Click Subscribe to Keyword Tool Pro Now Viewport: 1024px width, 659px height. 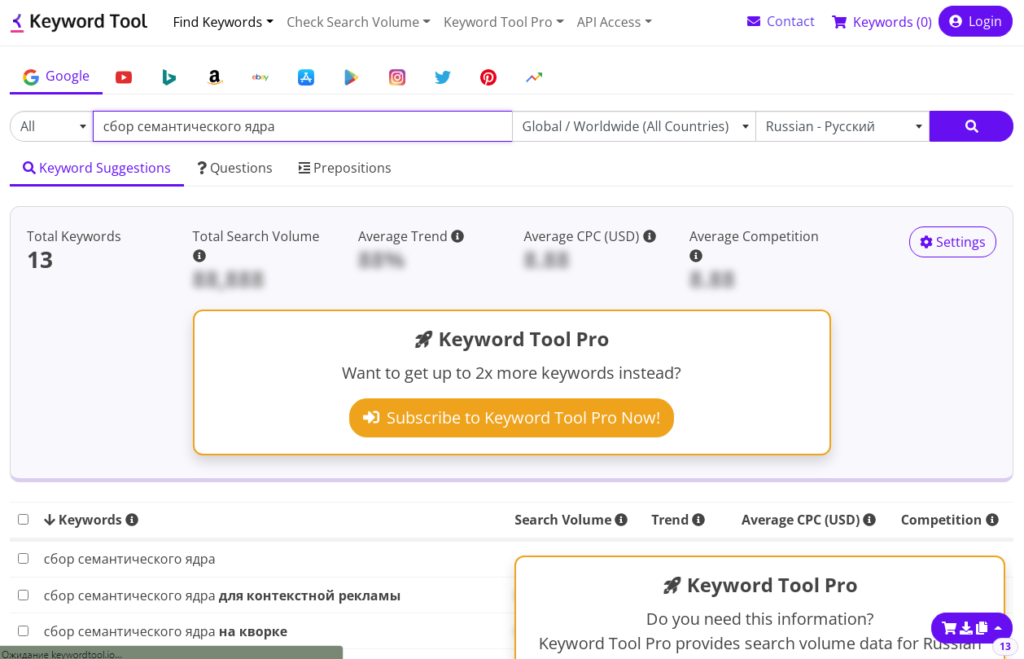click(511, 418)
